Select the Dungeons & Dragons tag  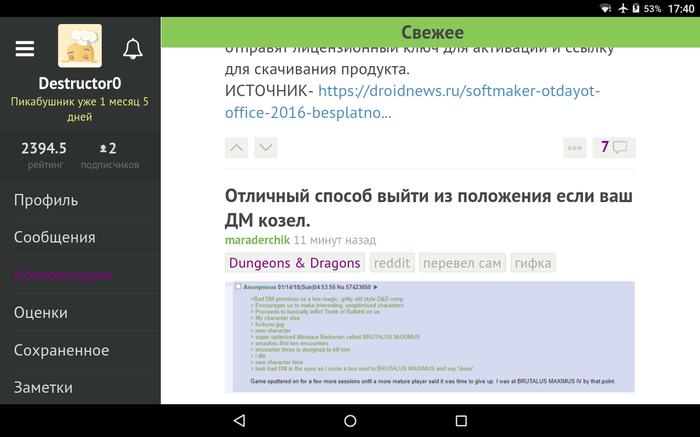point(294,263)
